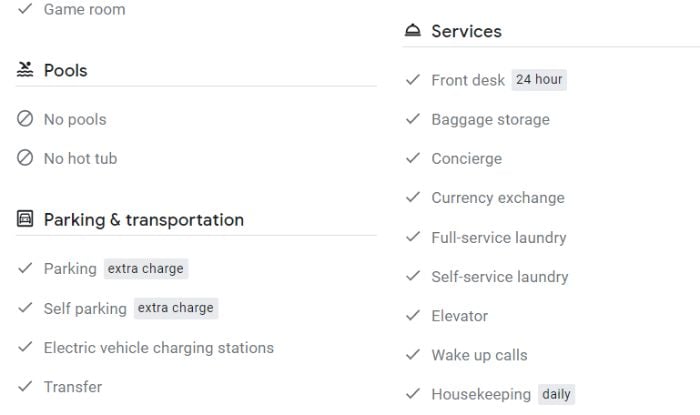
Task: Select the Housekeeping daily badge
Action: pyautogui.click(x=556, y=394)
